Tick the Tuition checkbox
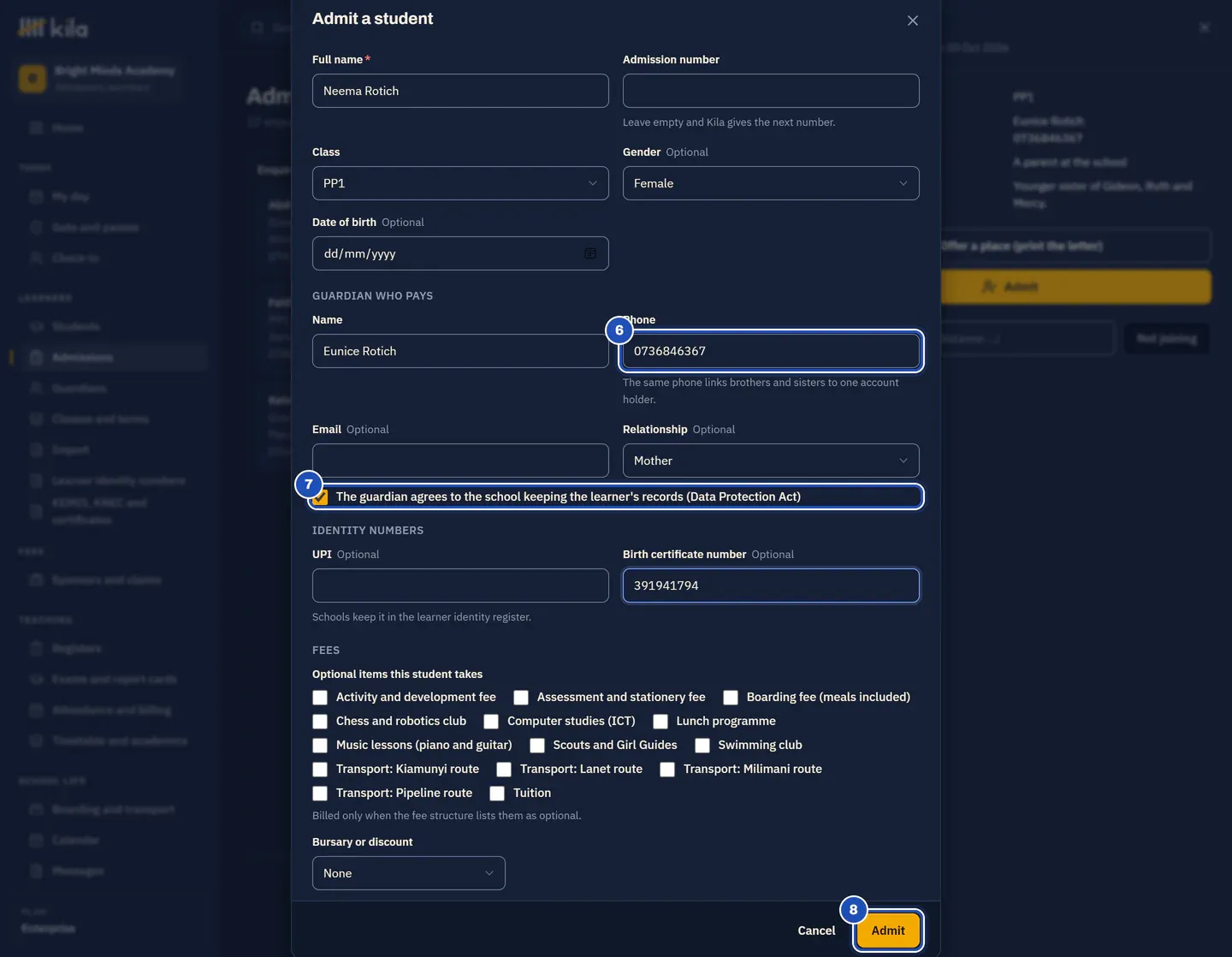 click(x=497, y=794)
